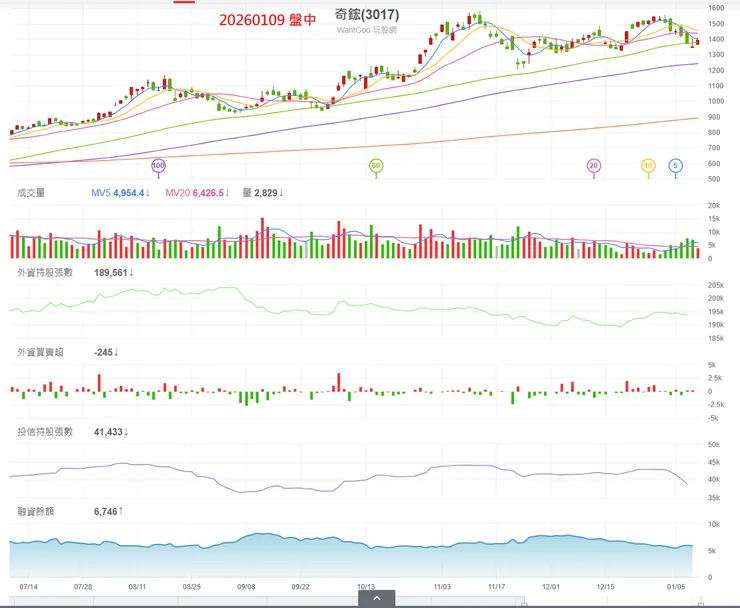Click the pink 20-day moving average marker
The height and width of the screenshot is (608, 740).
pos(594,165)
